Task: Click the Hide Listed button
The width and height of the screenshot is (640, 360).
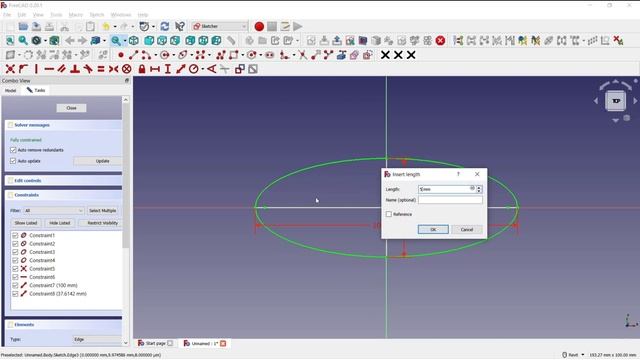Action: 60,223
